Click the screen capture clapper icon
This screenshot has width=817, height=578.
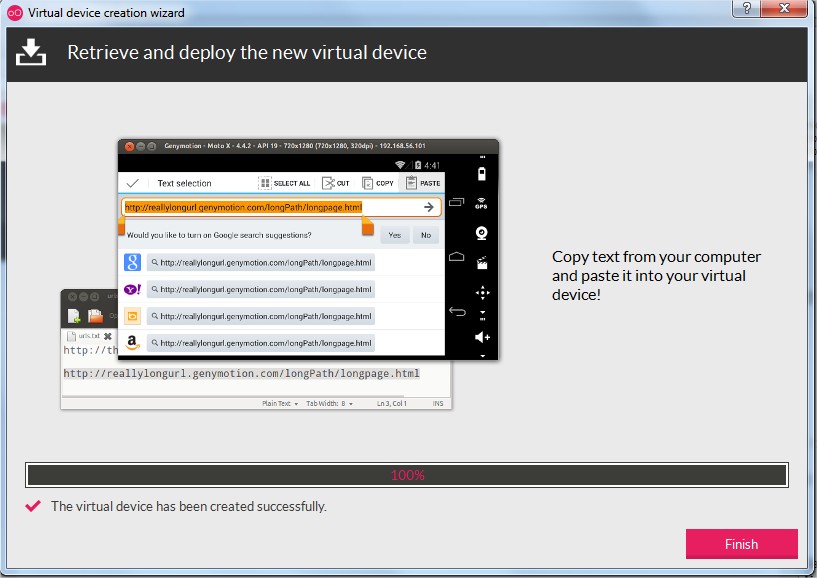(482, 263)
